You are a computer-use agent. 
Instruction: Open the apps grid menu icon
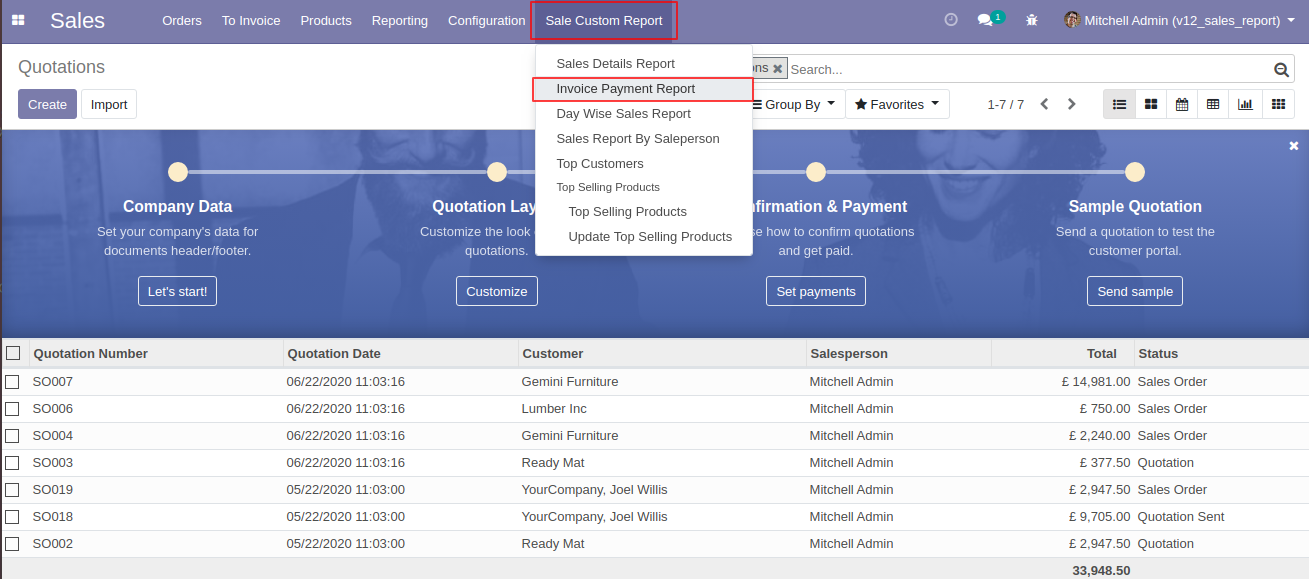18,20
